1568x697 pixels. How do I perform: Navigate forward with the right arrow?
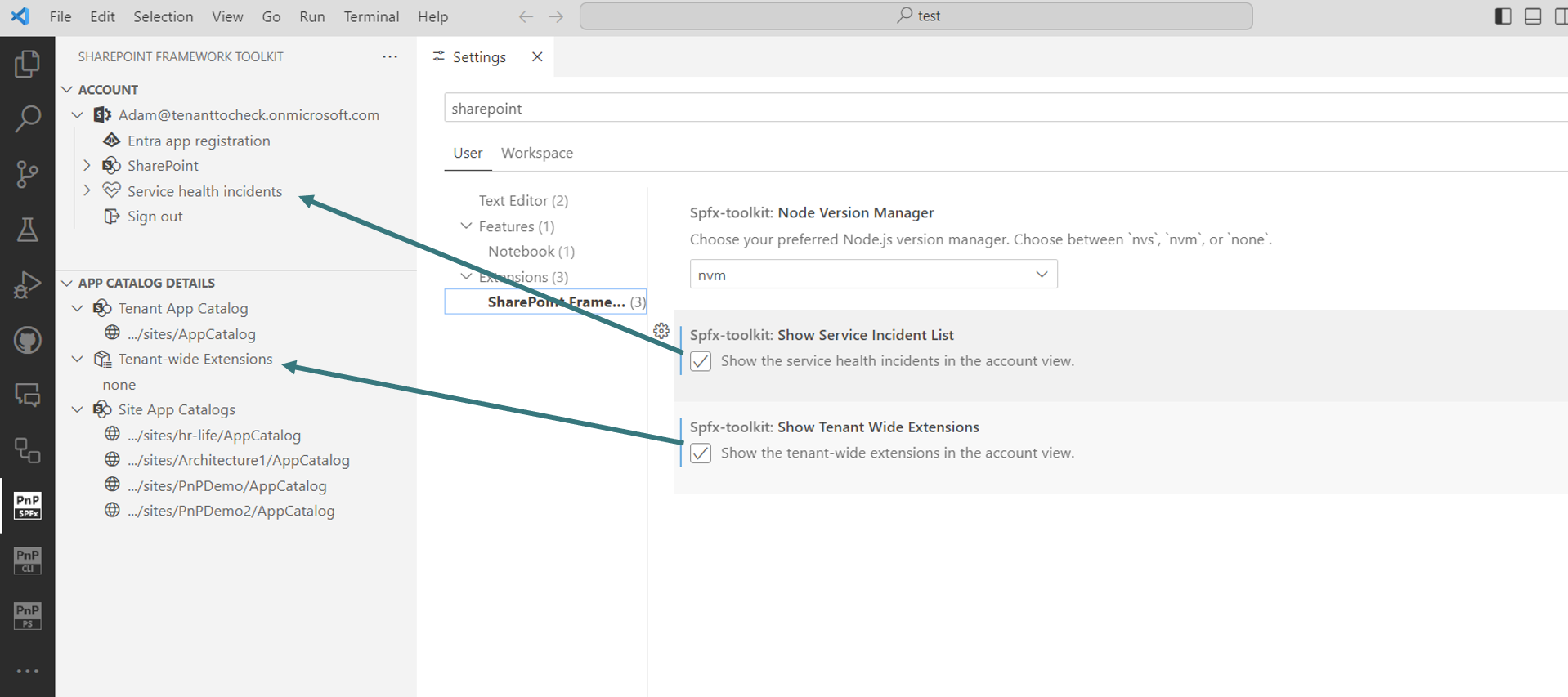pos(556,16)
